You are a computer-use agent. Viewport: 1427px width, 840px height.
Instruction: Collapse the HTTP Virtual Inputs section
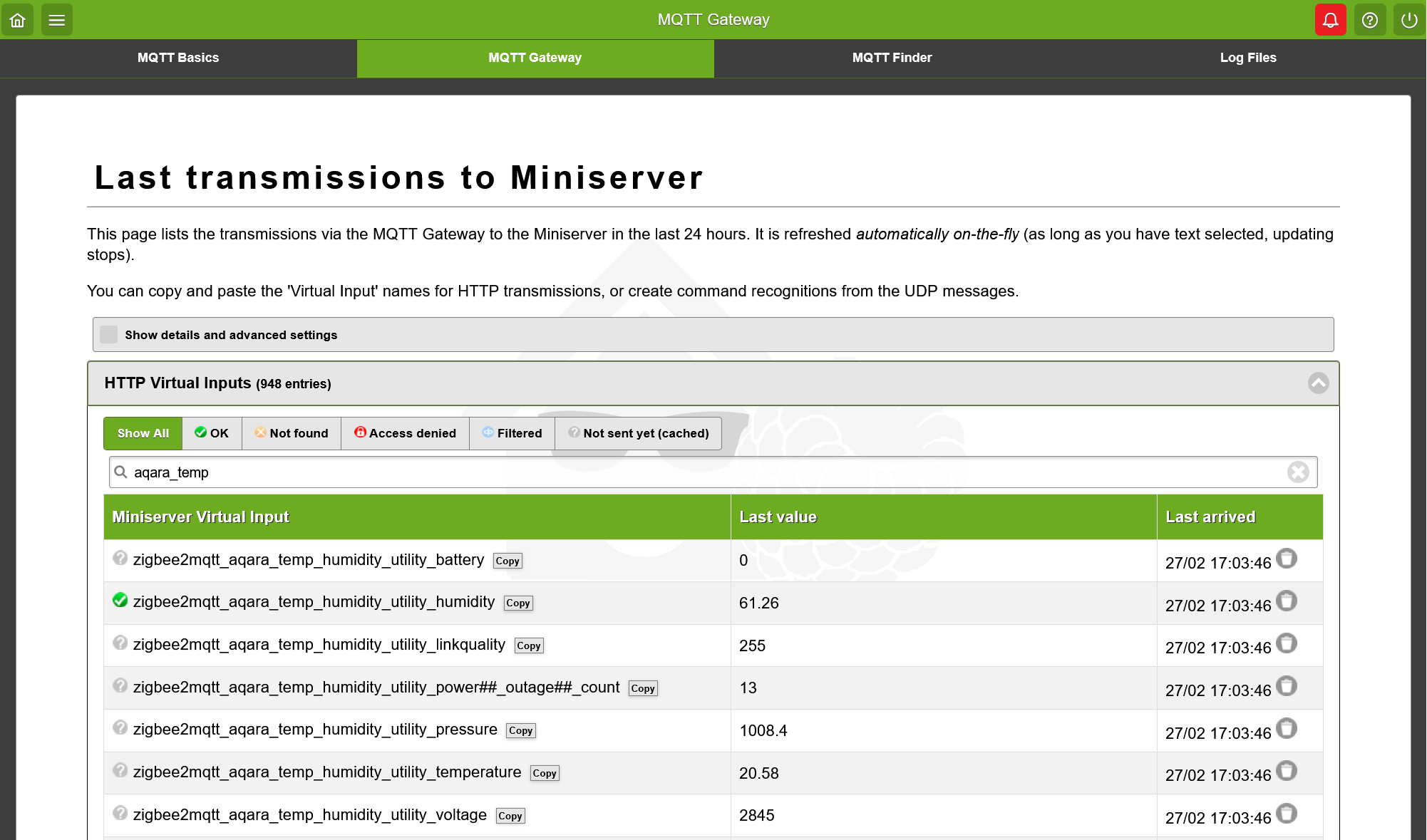[1318, 383]
